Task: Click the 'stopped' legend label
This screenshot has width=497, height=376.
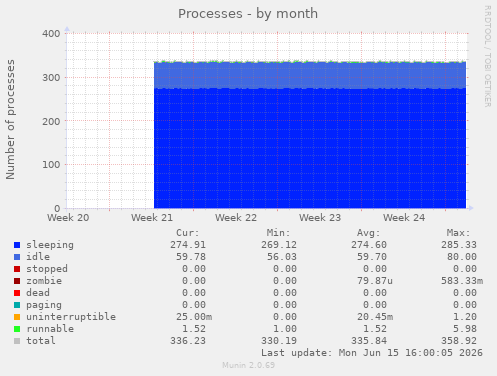Action: 47,269
